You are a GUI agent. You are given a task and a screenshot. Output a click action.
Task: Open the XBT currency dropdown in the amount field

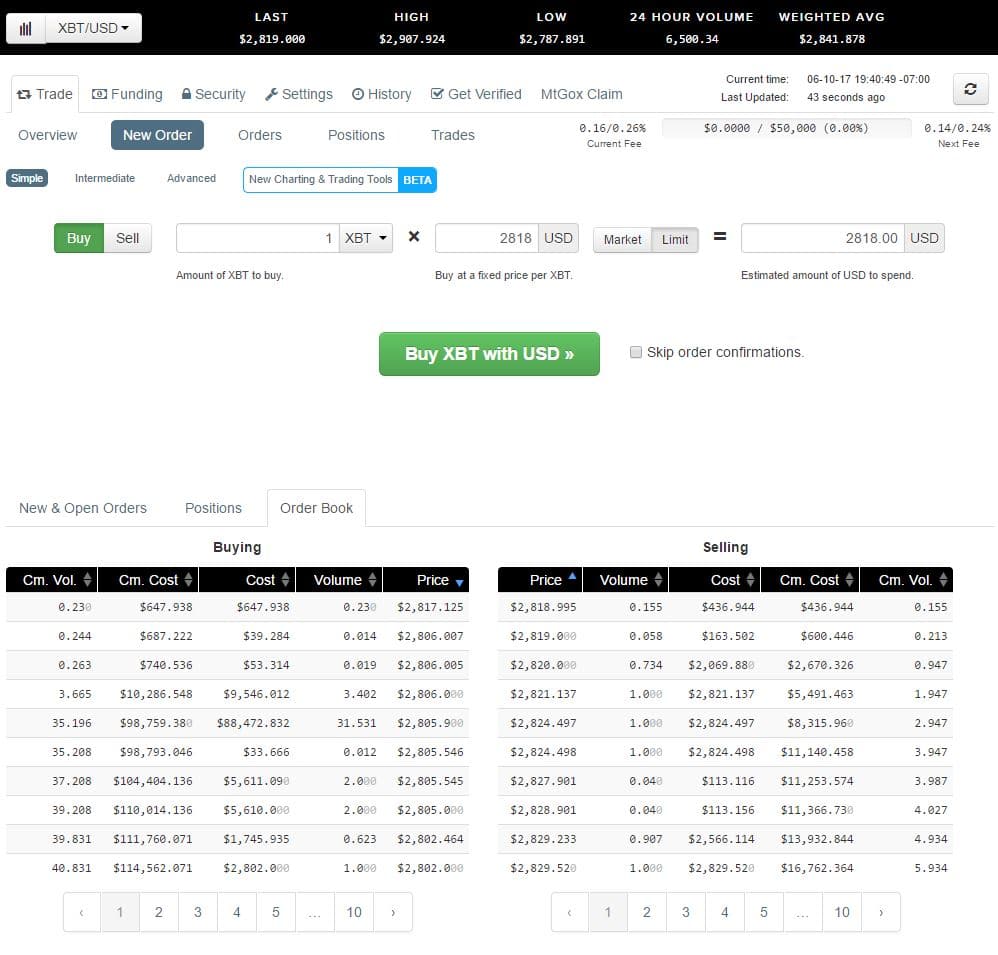click(x=366, y=238)
